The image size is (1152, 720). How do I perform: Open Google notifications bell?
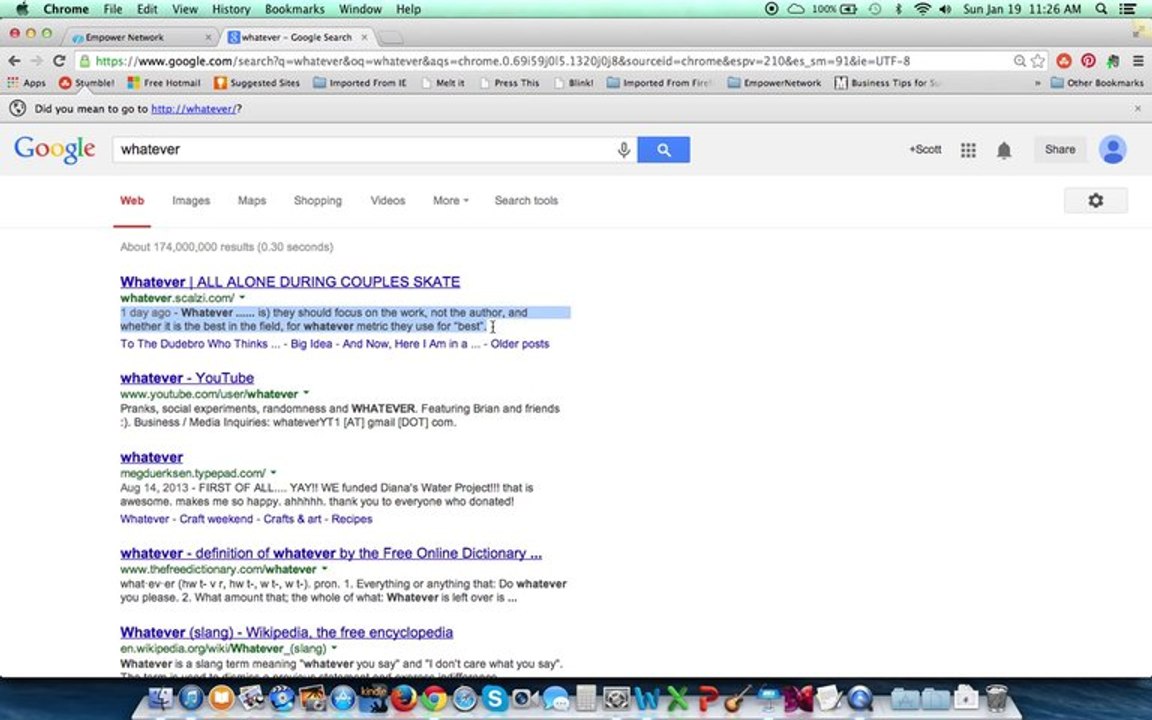coord(1004,151)
